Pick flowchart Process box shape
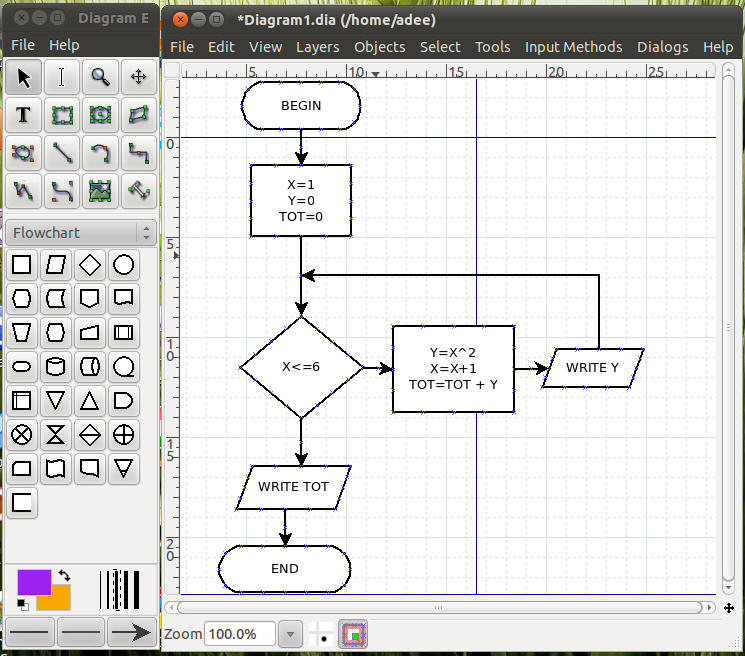Viewport: 745px width, 656px height. pyautogui.click(x=22, y=265)
